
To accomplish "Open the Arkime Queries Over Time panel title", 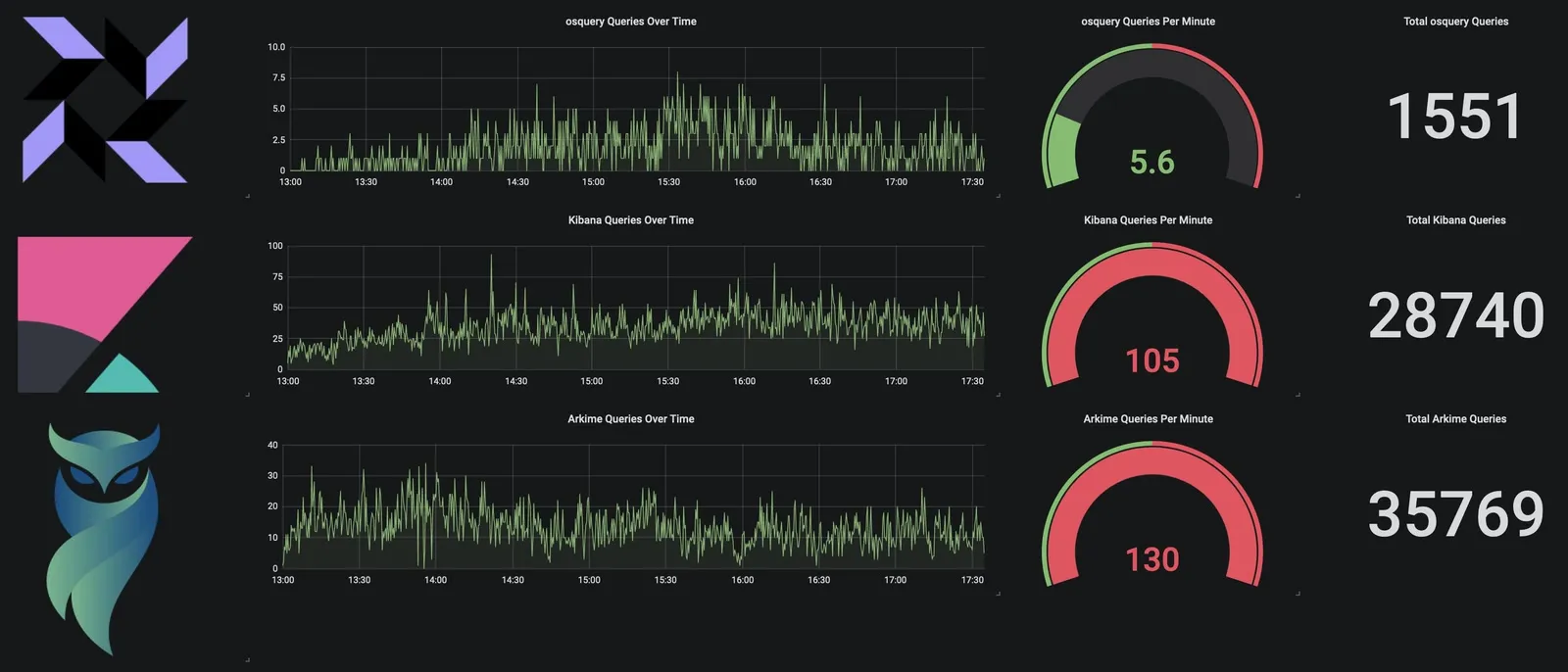I will (631, 419).
